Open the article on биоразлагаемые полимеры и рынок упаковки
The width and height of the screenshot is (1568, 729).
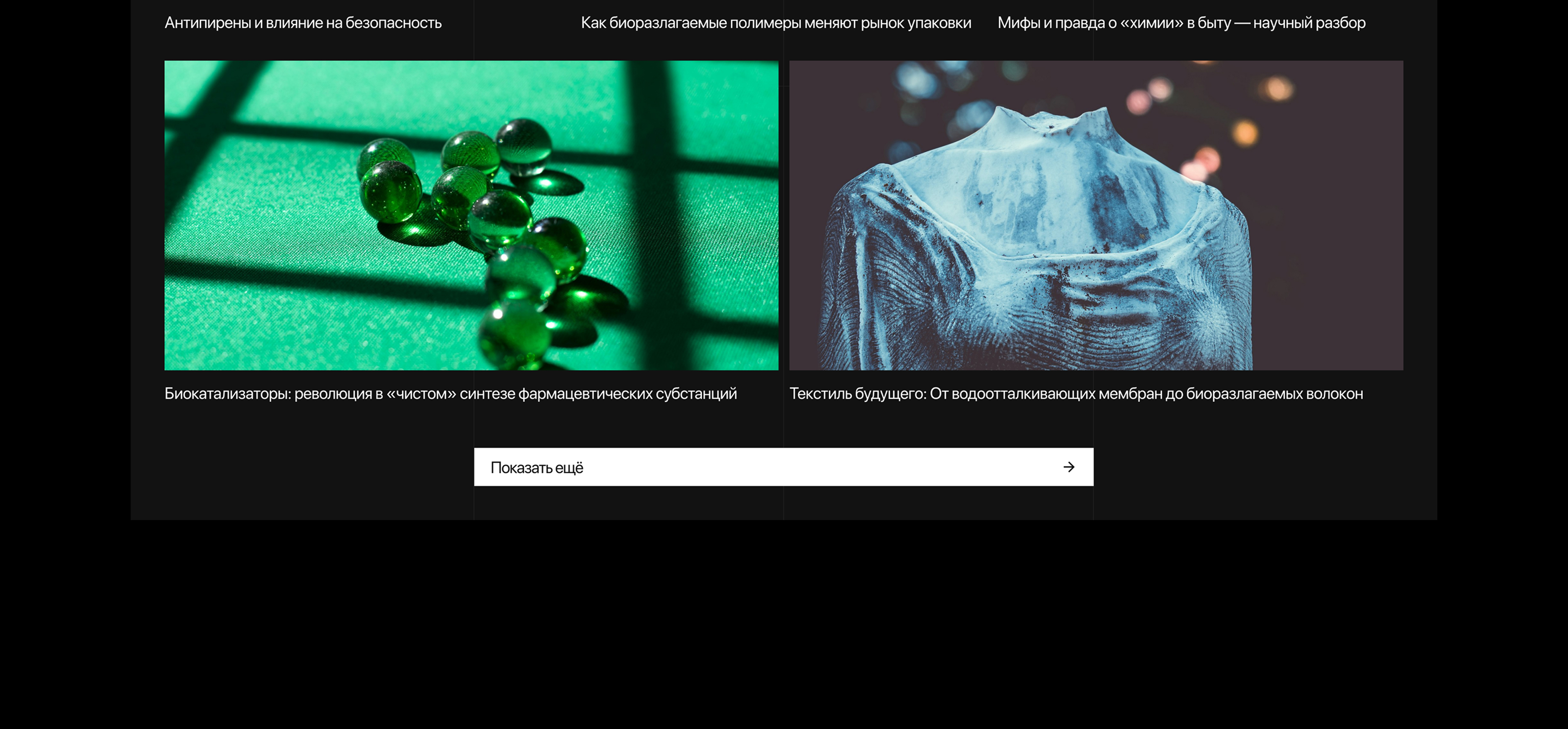pyautogui.click(x=776, y=23)
